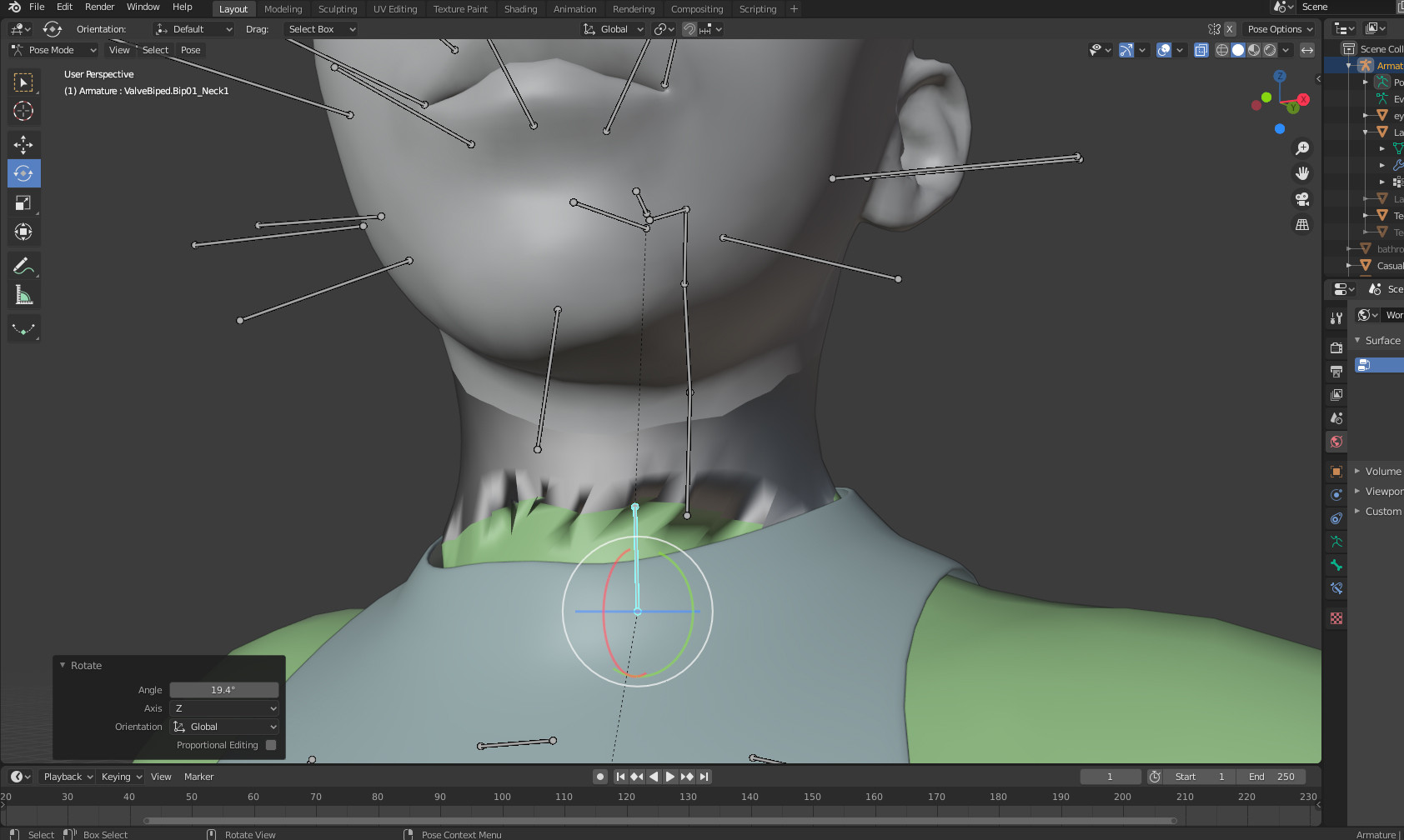Toggle viewport gizmos display
The width and height of the screenshot is (1404, 840).
(1126, 50)
